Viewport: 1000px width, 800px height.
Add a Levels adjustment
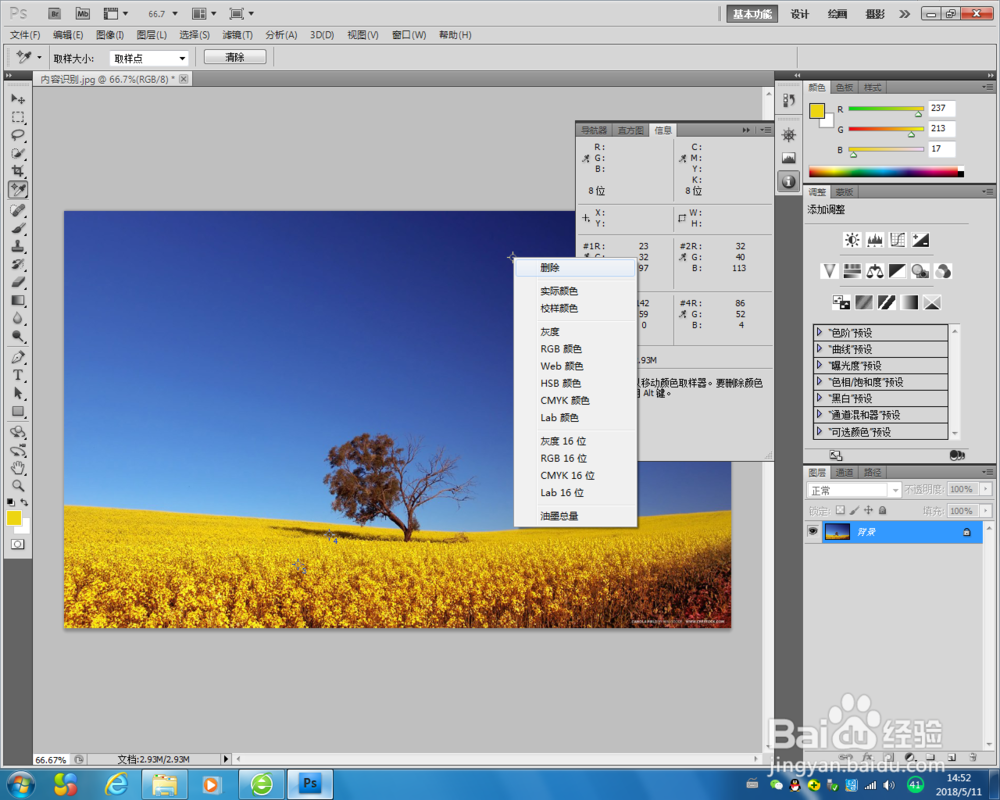click(x=875, y=240)
